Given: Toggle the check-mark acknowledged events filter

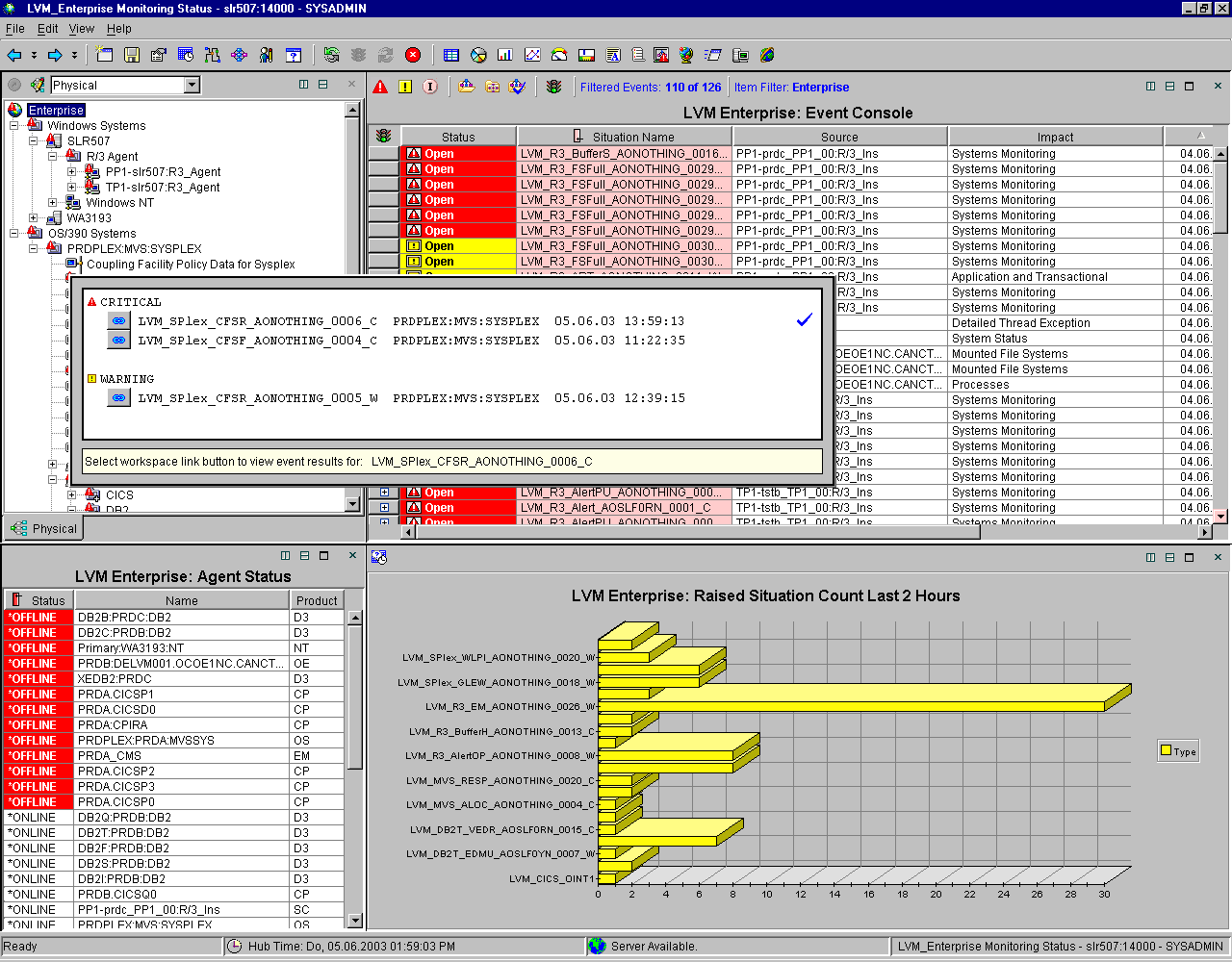Looking at the screenshot, I should coord(518,87).
